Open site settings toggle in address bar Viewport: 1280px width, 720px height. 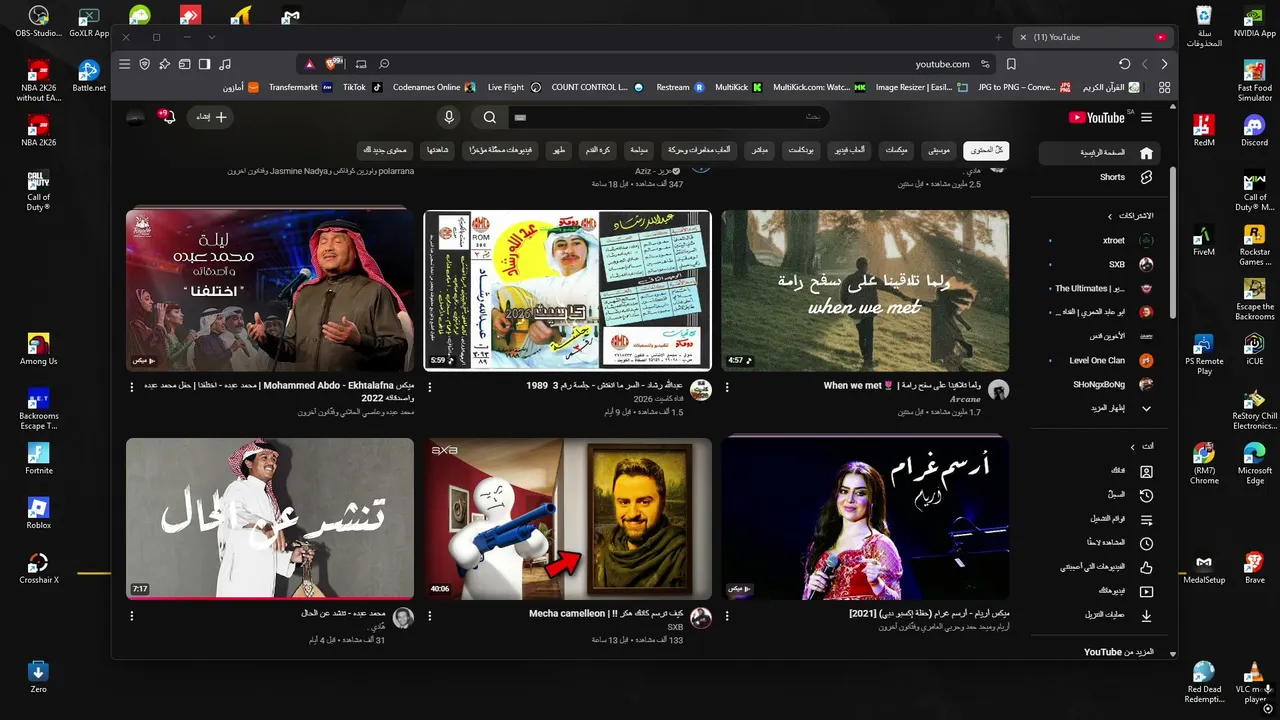click(986, 64)
